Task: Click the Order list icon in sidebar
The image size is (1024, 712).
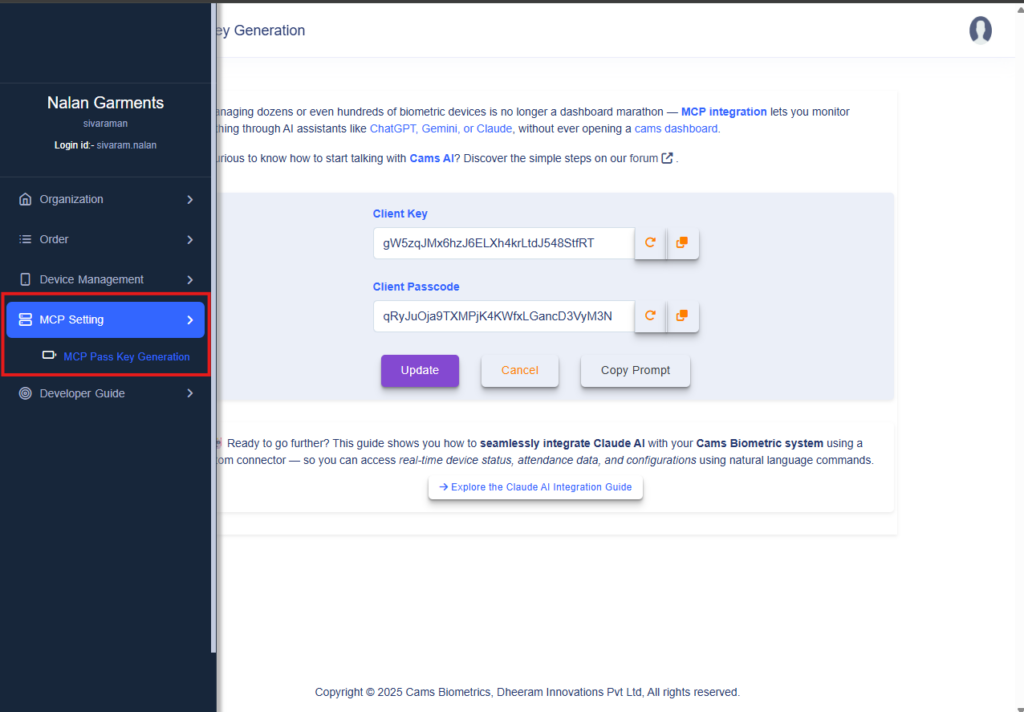Action: tap(26, 240)
